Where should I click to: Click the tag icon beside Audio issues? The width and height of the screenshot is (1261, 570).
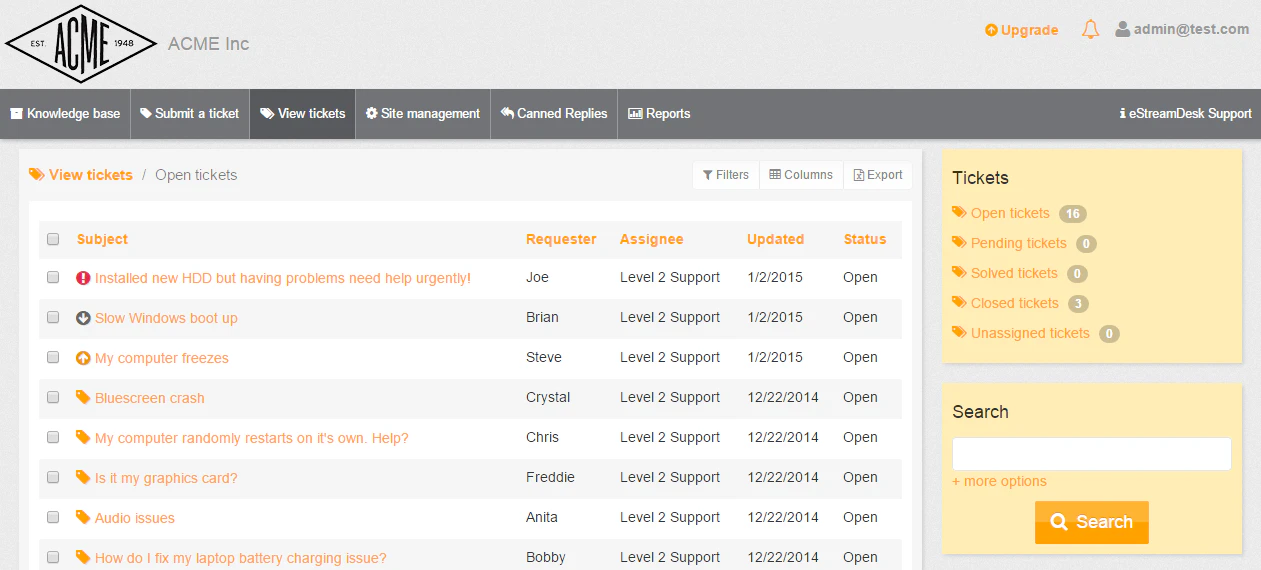click(83, 517)
